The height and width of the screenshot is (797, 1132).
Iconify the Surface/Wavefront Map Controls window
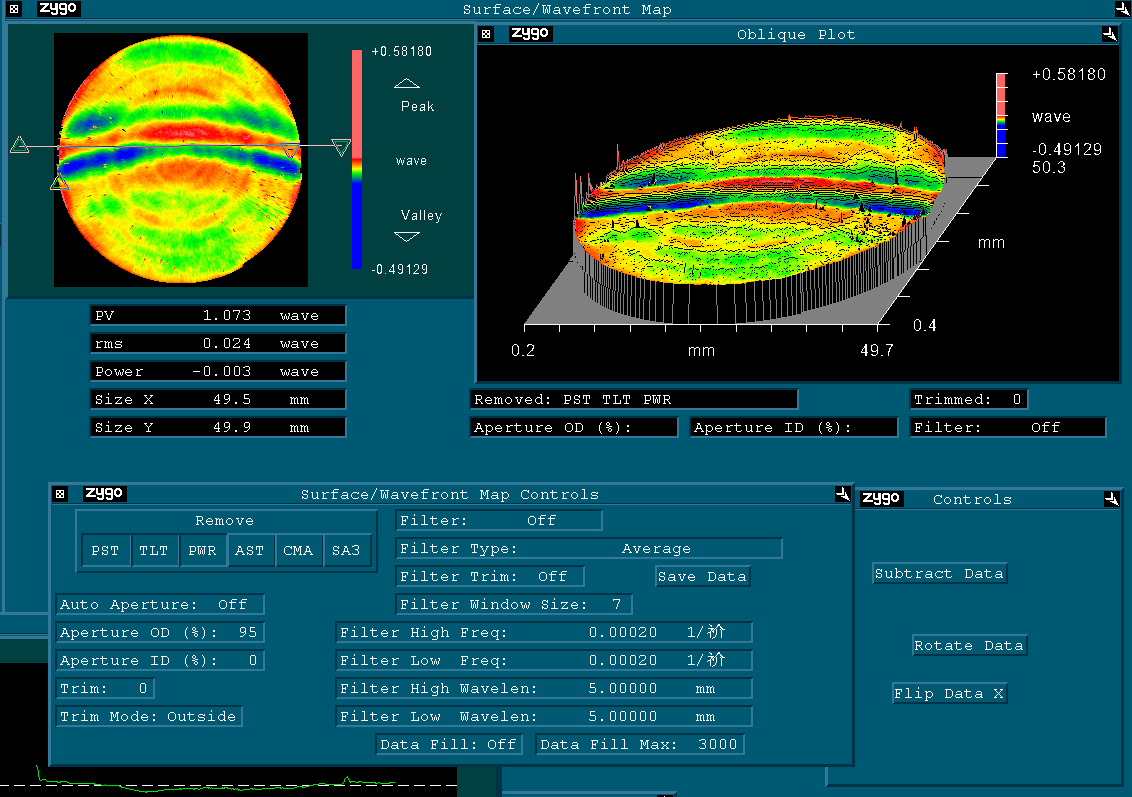(843, 494)
